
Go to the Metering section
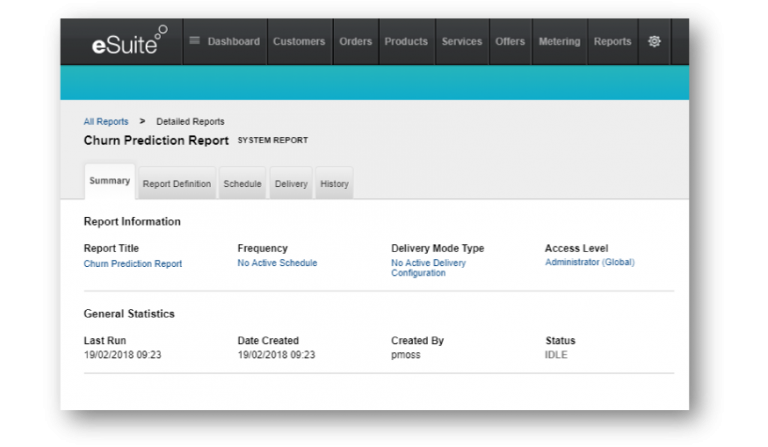(559, 41)
